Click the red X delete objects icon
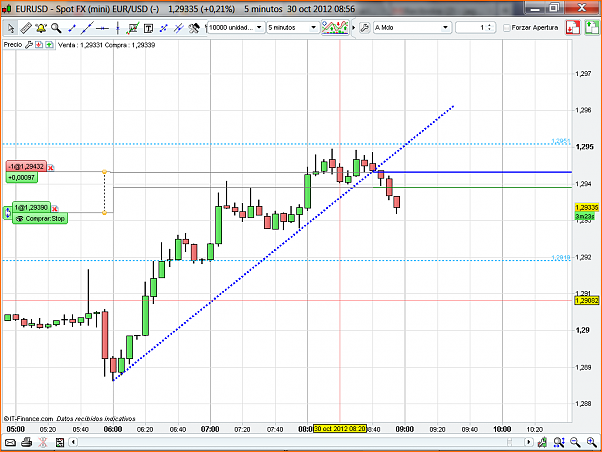 tap(43, 442)
